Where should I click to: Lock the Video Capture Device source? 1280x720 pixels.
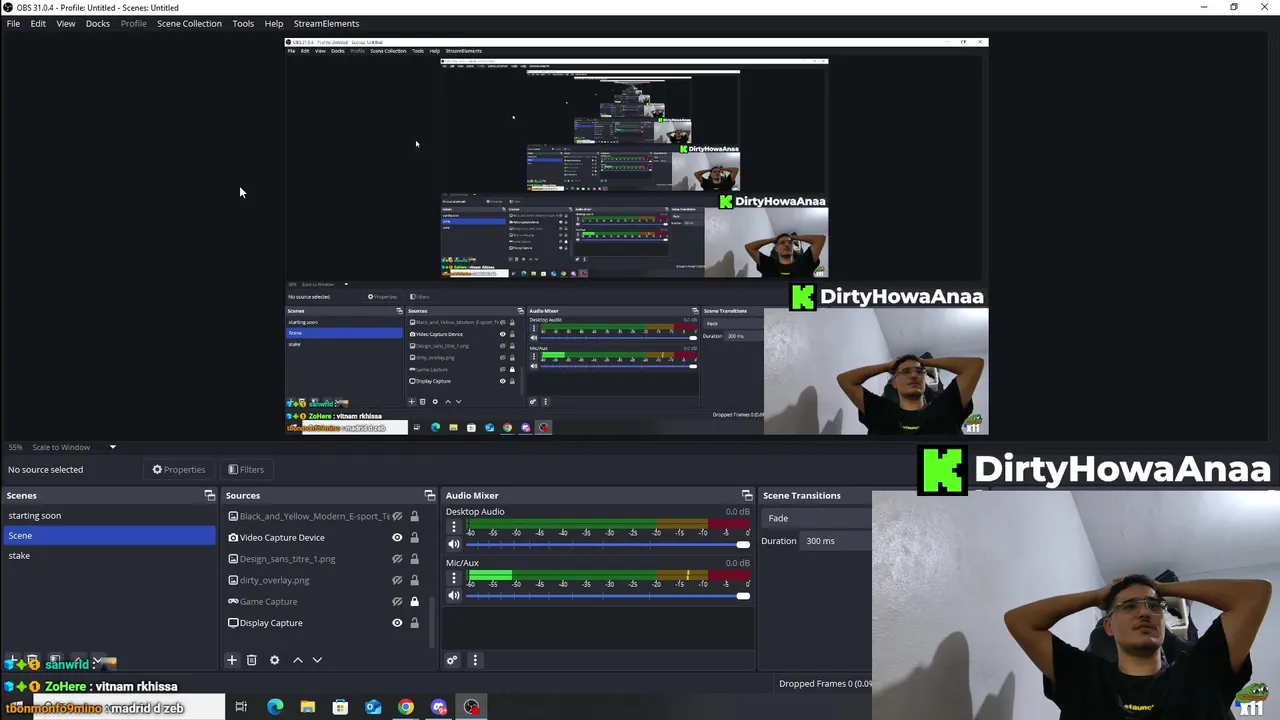tap(414, 537)
